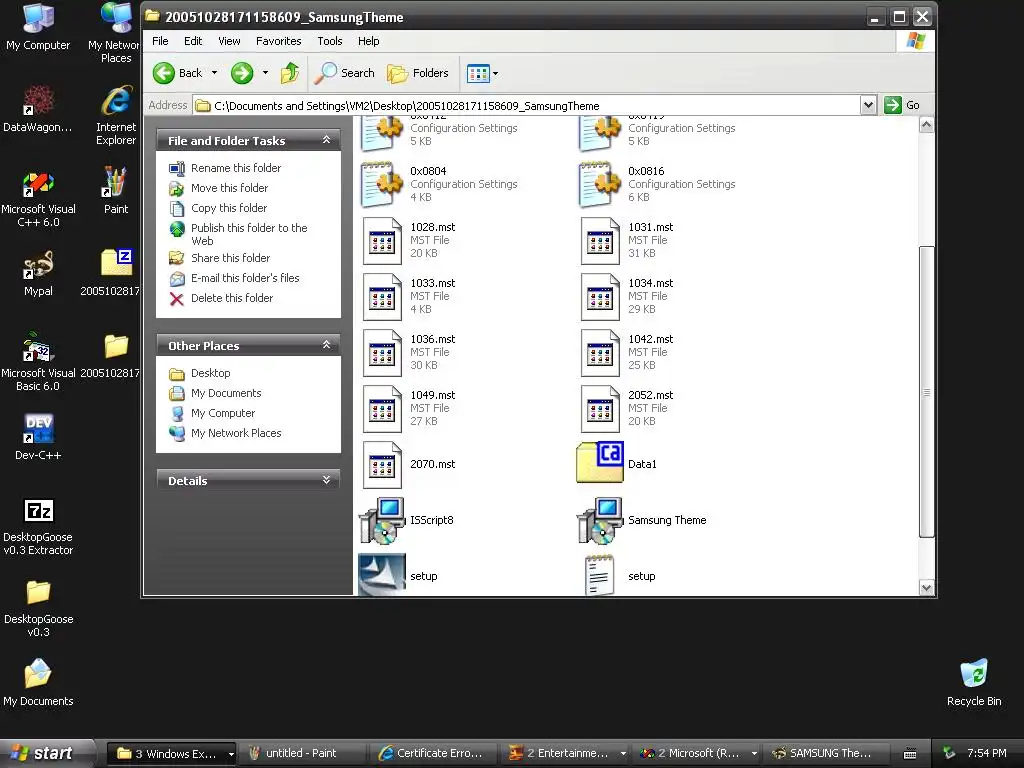Click the file list scrollbar thumb
Viewport: 1024px width, 768px height.
pyautogui.click(x=926, y=392)
